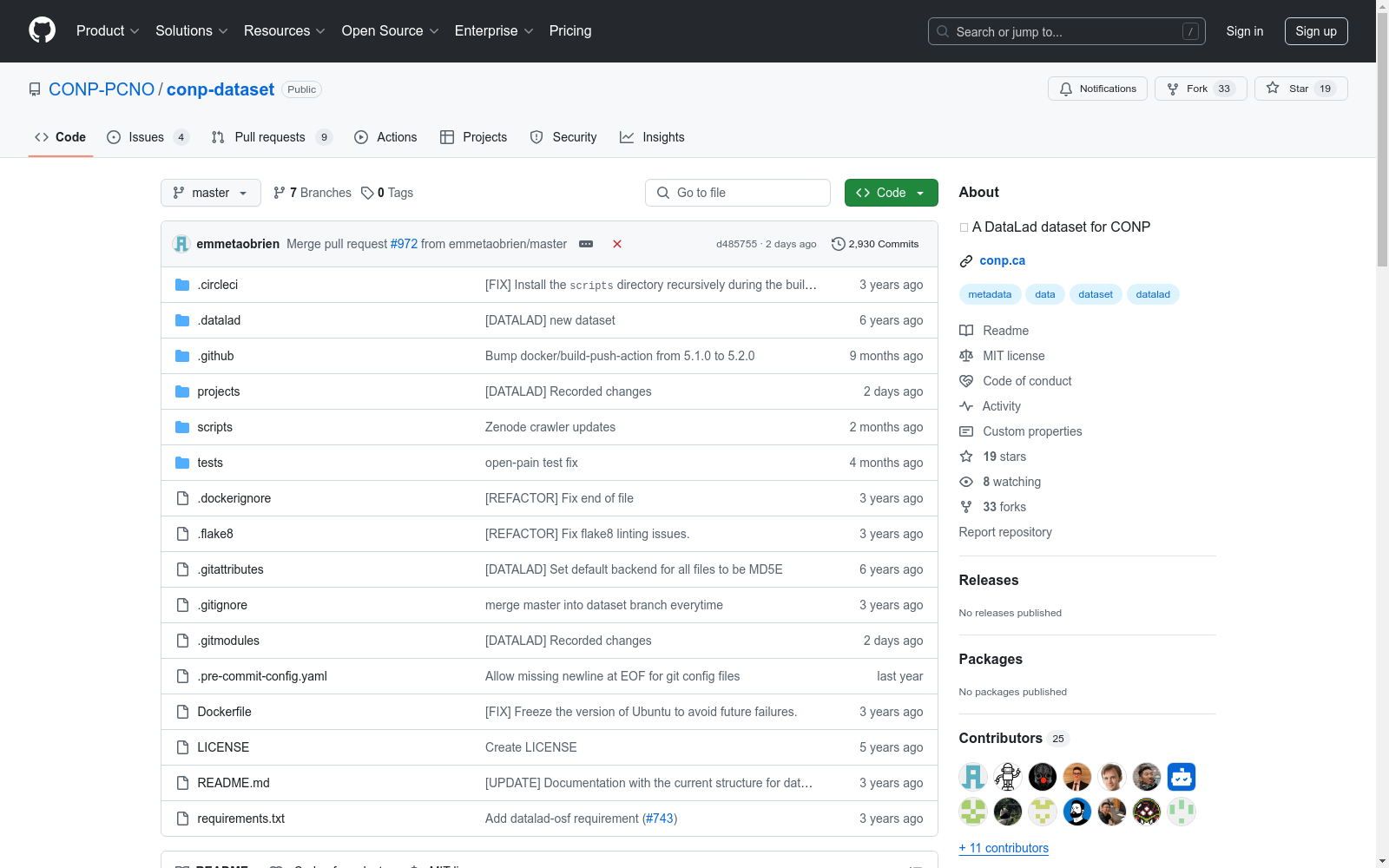This screenshot has width=1389, height=868.
Task: Click the Dockerfile file icon
Action: (x=182, y=712)
